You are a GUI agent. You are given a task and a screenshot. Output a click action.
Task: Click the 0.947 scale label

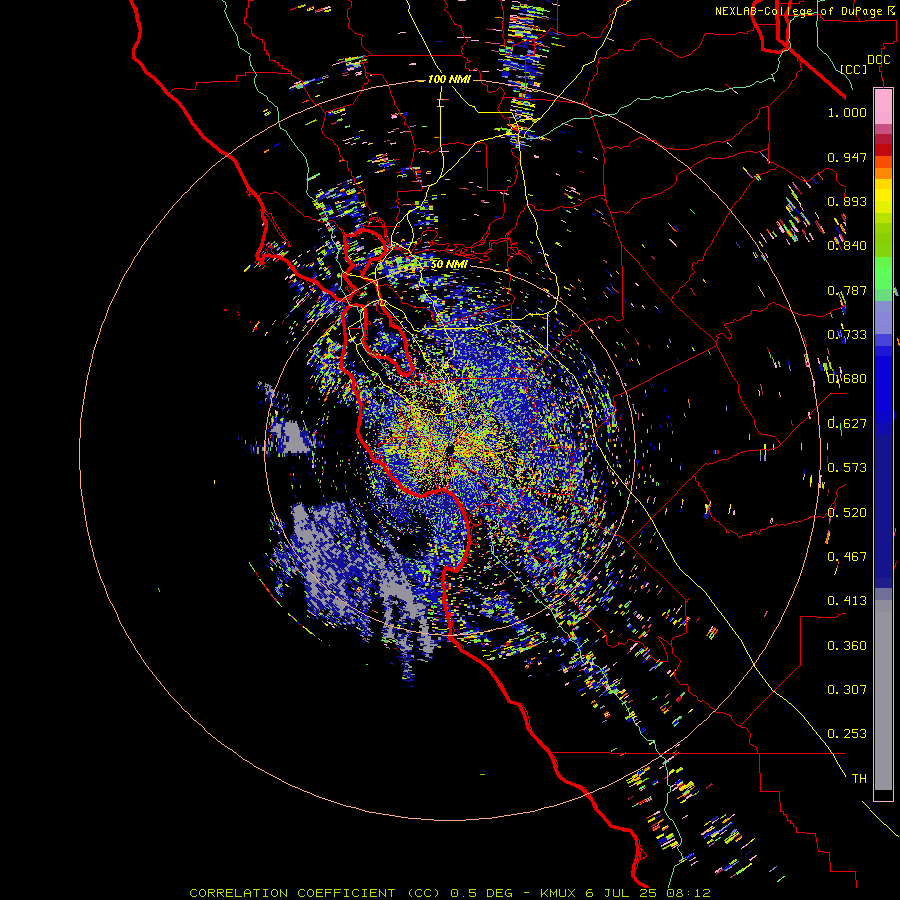(x=847, y=157)
